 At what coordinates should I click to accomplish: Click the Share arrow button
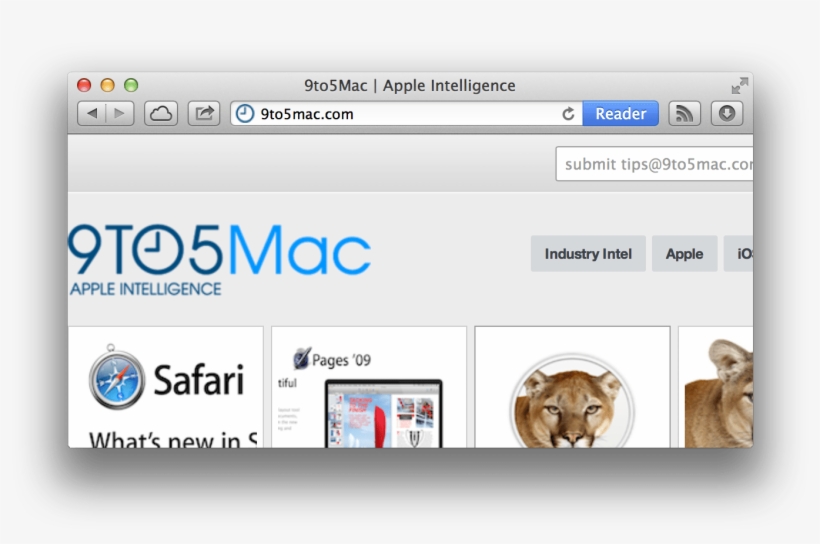(204, 114)
